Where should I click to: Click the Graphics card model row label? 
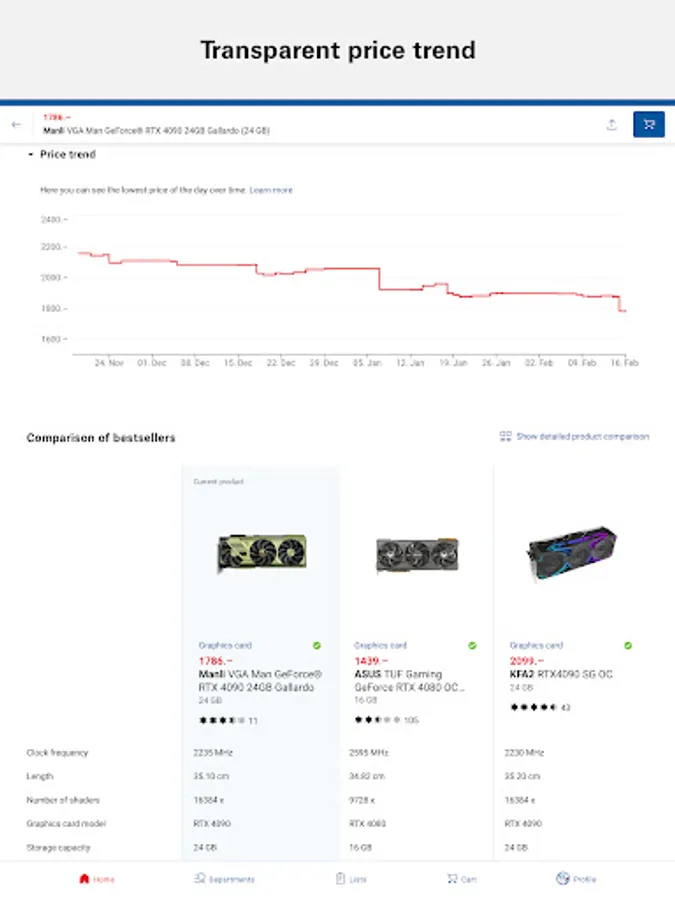coord(66,823)
